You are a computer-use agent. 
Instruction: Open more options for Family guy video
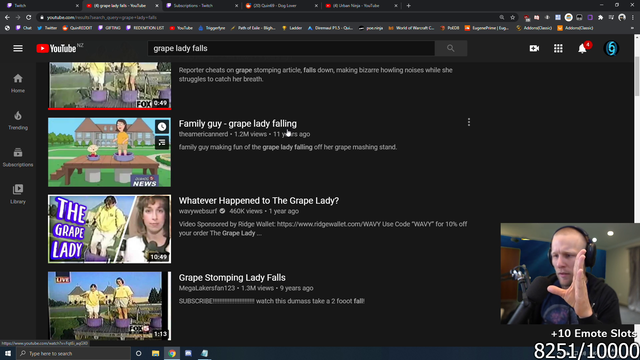[x=469, y=122]
